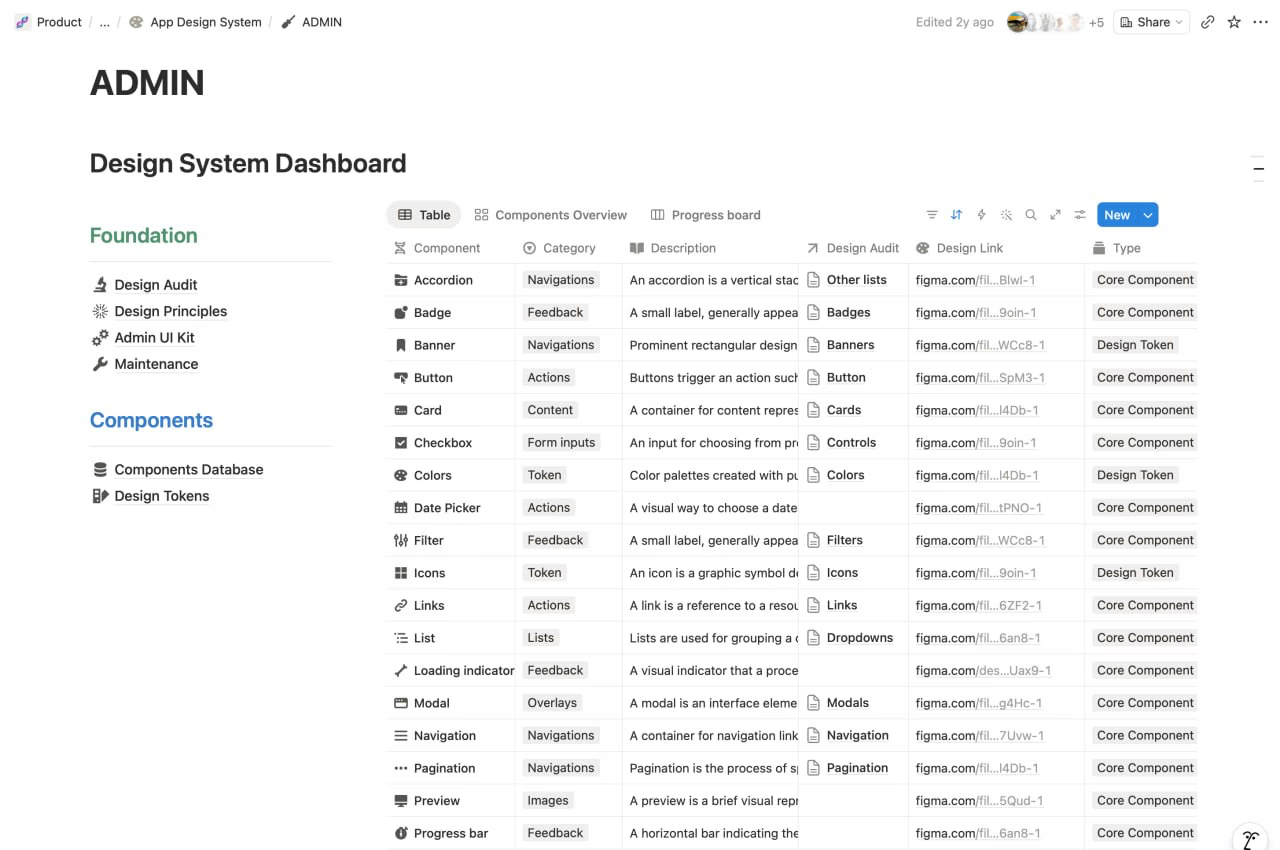Favorite this page with the star icon
1280x850 pixels.
(1234, 22)
